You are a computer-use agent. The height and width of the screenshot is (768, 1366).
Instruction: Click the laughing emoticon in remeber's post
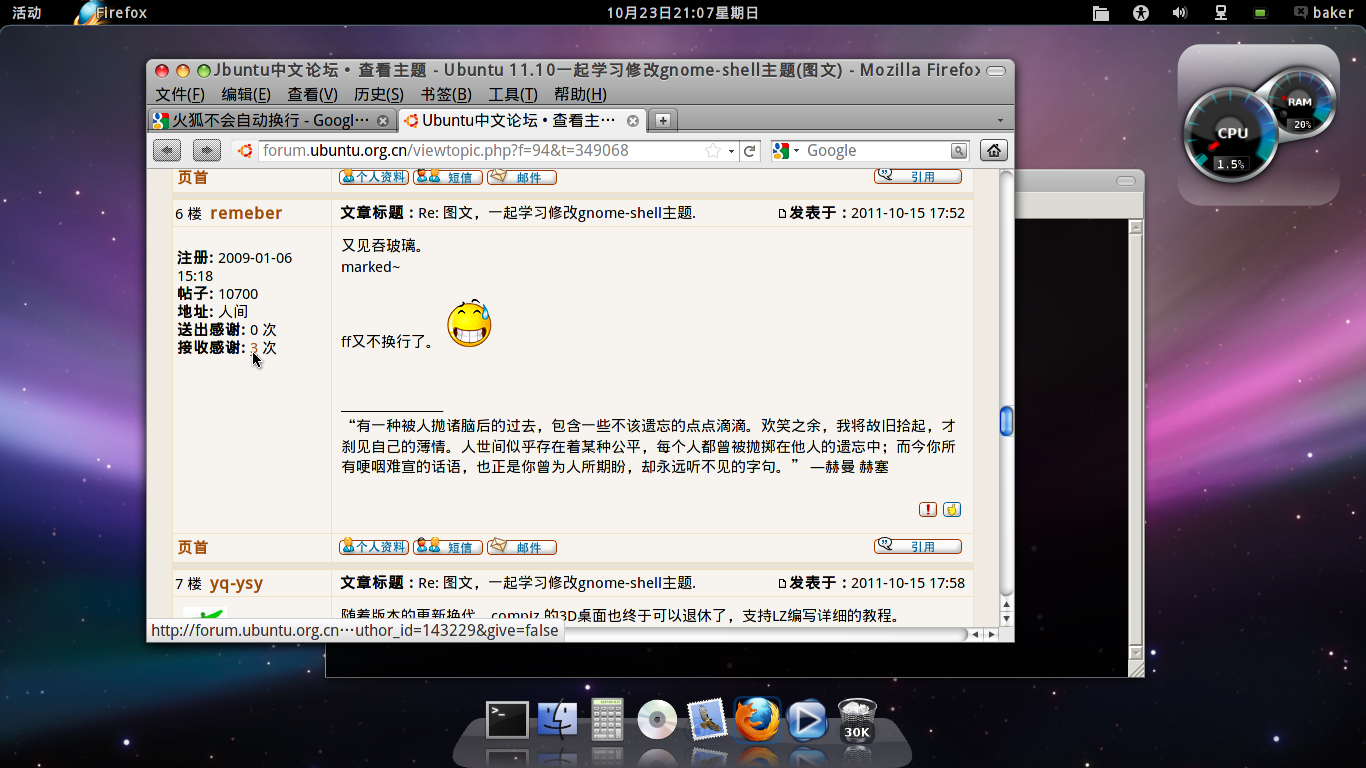(469, 323)
